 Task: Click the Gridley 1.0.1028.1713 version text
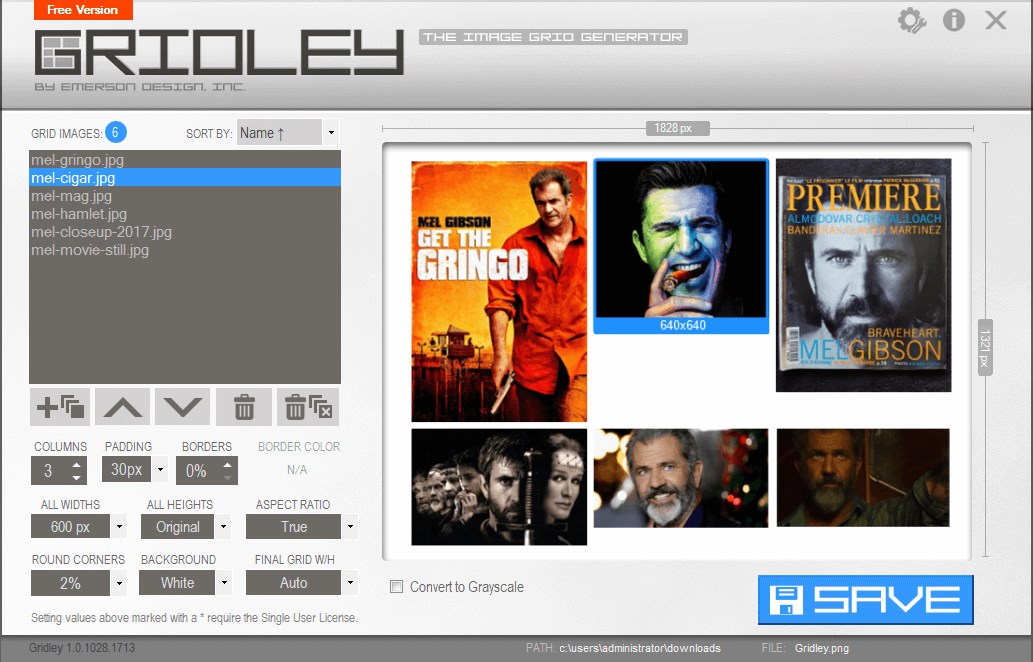click(82, 648)
